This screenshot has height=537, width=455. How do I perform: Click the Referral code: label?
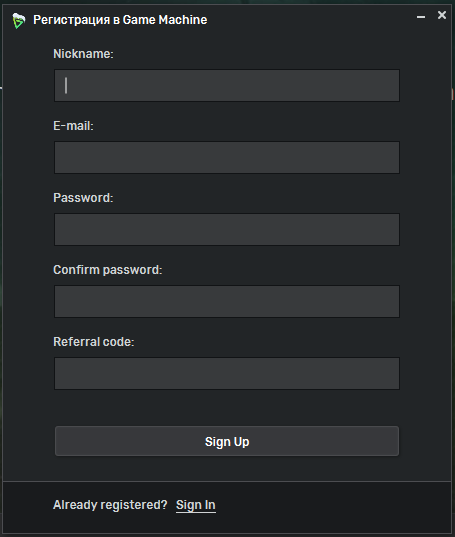click(x=94, y=341)
